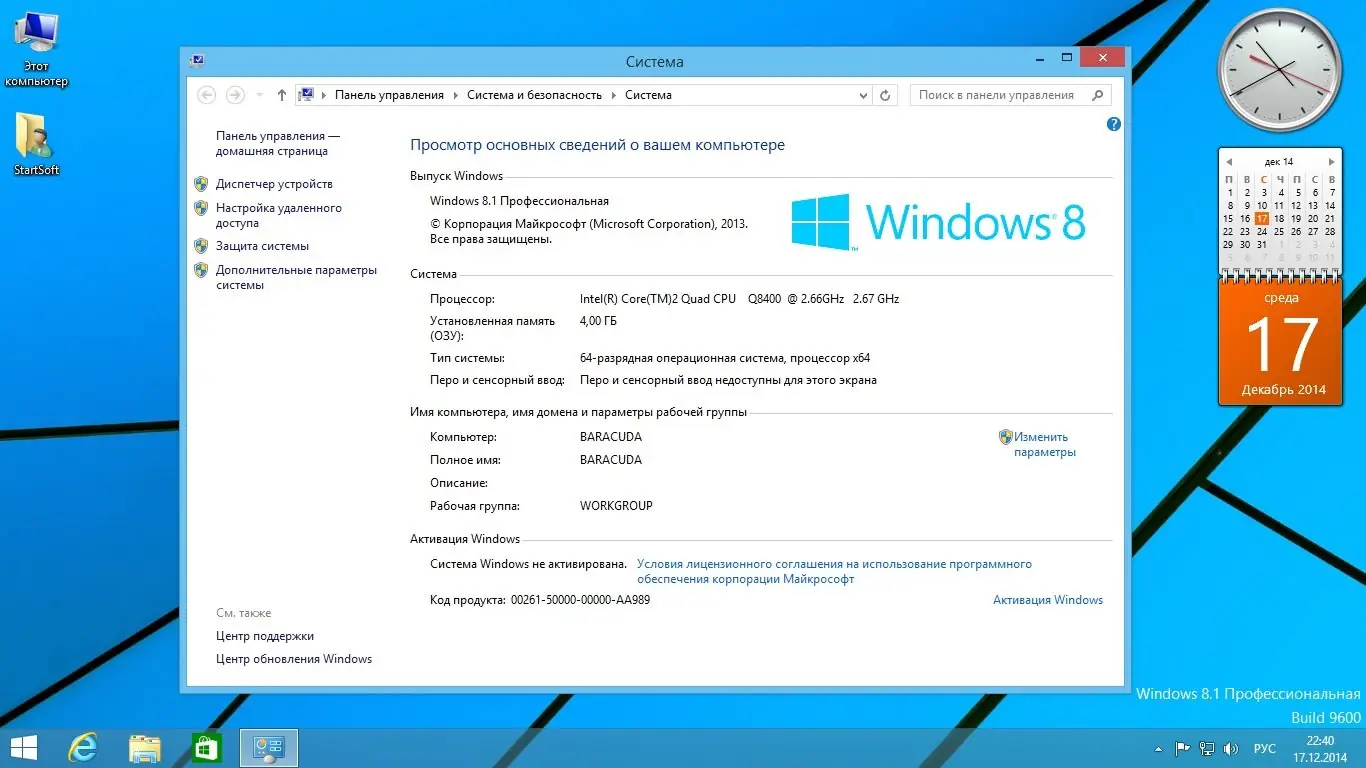Screen dimensions: 1366x768
Task: Select the Этот компьютер desktop icon
Action: 36,48
